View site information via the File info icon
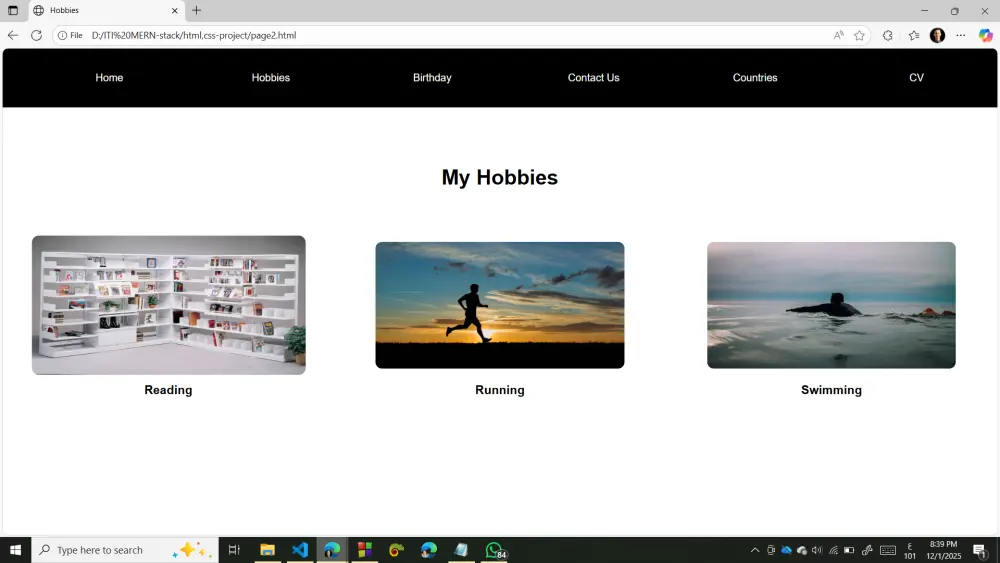This screenshot has width=1000, height=563. pyautogui.click(x=70, y=36)
